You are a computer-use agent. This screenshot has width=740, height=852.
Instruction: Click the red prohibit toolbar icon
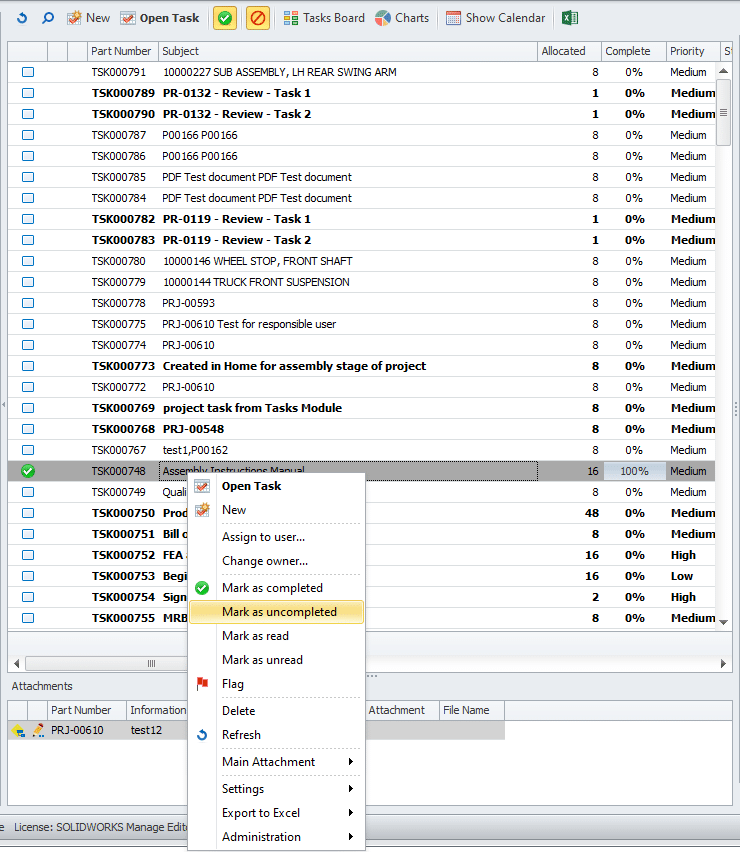click(258, 18)
